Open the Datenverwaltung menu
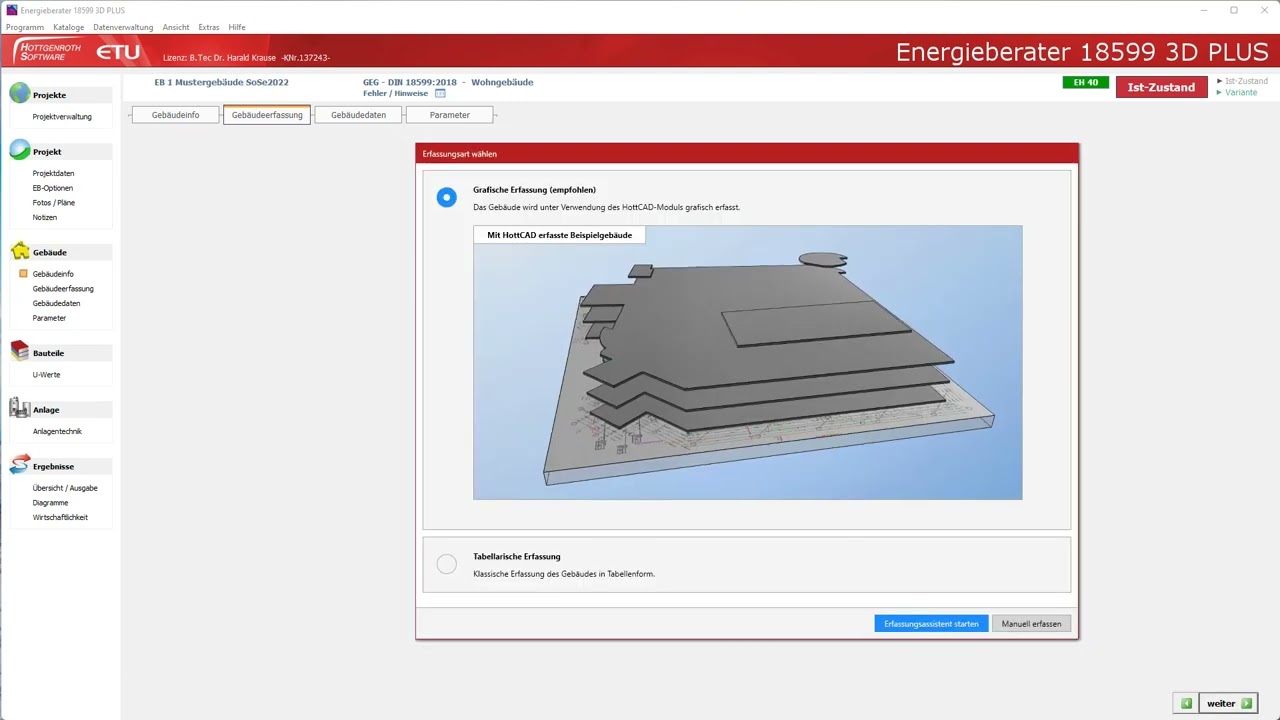 pos(123,27)
